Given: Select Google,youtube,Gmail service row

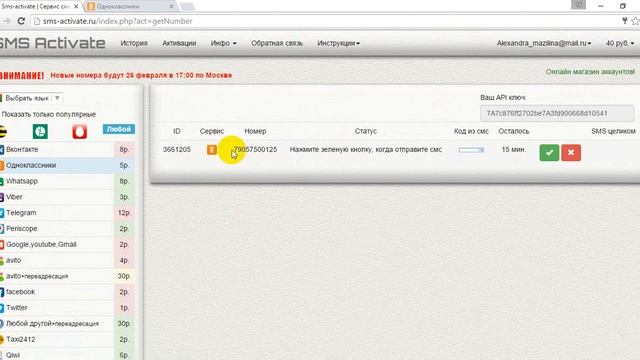Looking at the screenshot, I should [67, 244].
